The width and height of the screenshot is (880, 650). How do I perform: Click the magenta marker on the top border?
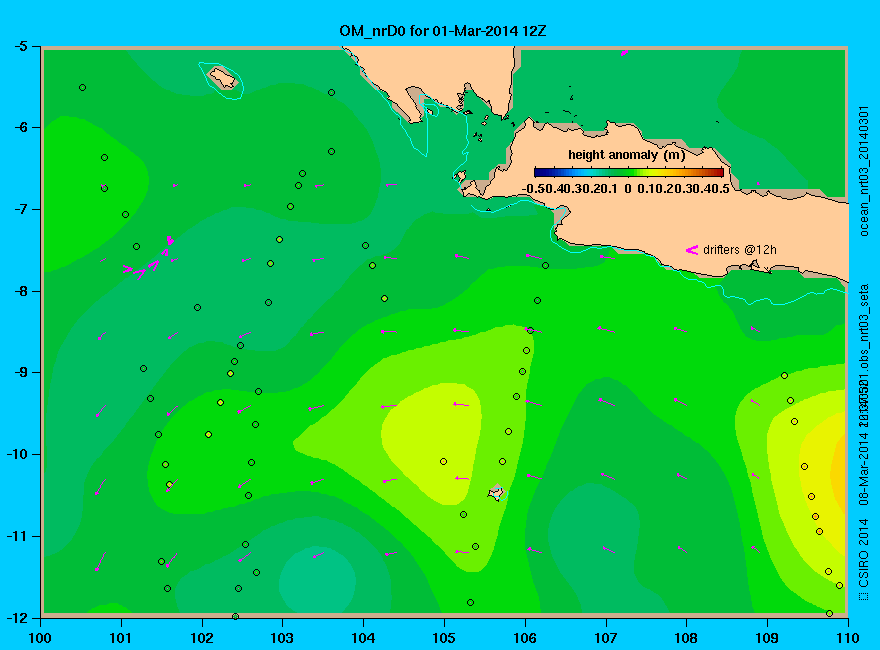[625, 53]
